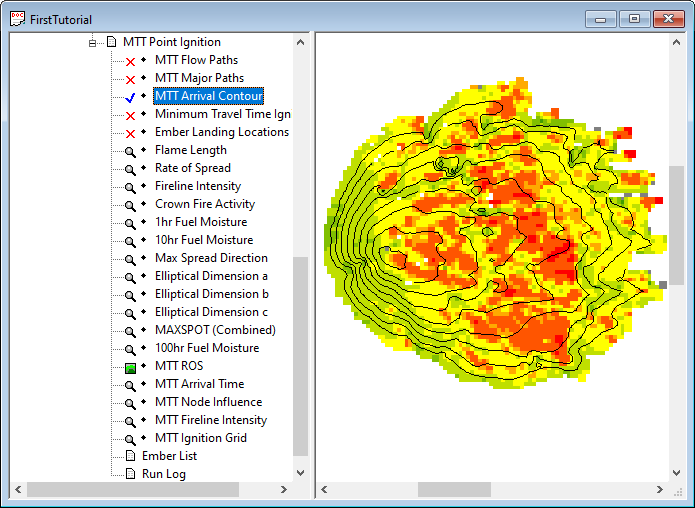Toggle the red X on MTT Flow Paths
Viewport: 695px width, 508px height.
130,61
